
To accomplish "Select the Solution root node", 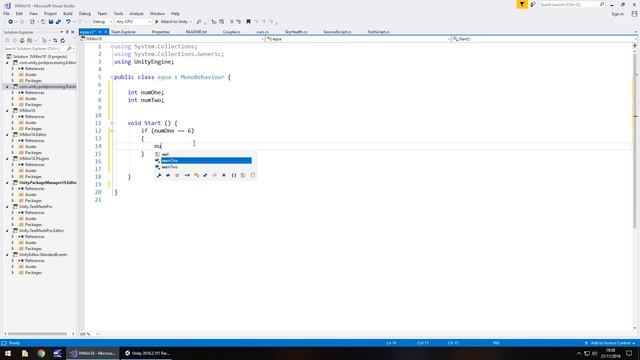I will 40,57.
